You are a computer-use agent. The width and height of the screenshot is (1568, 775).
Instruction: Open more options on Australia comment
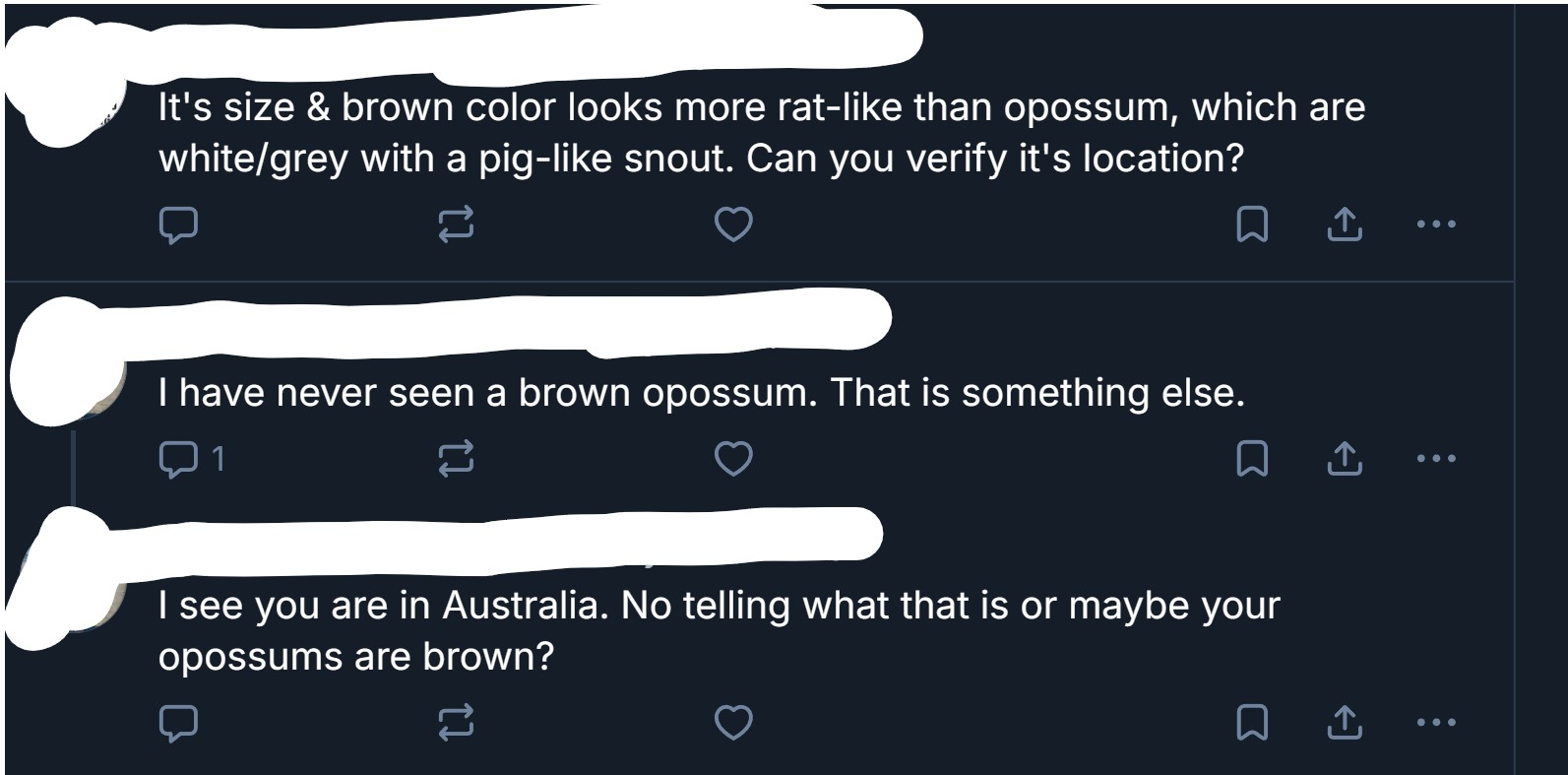click(x=1436, y=722)
